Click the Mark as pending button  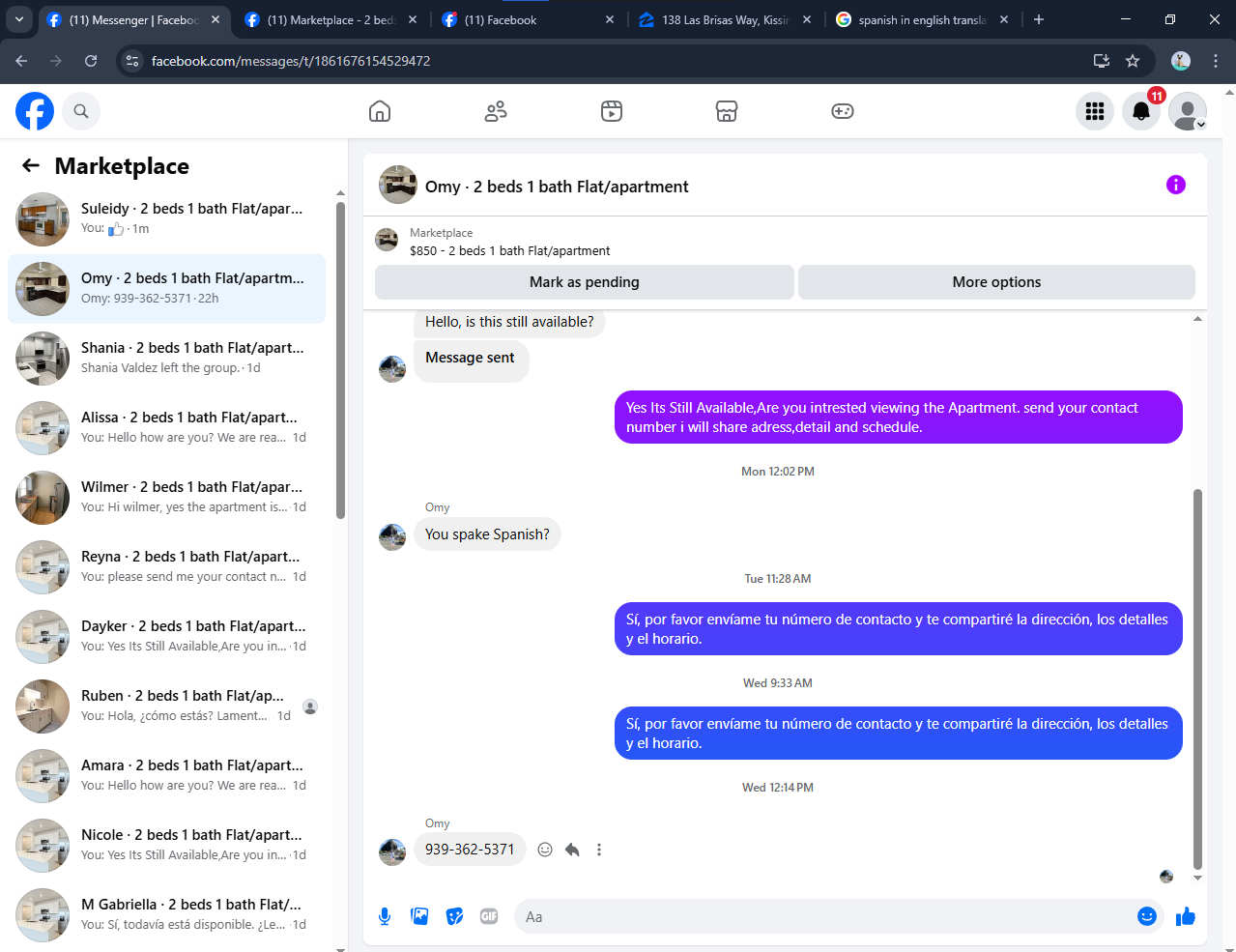pyautogui.click(x=585, y=282)
